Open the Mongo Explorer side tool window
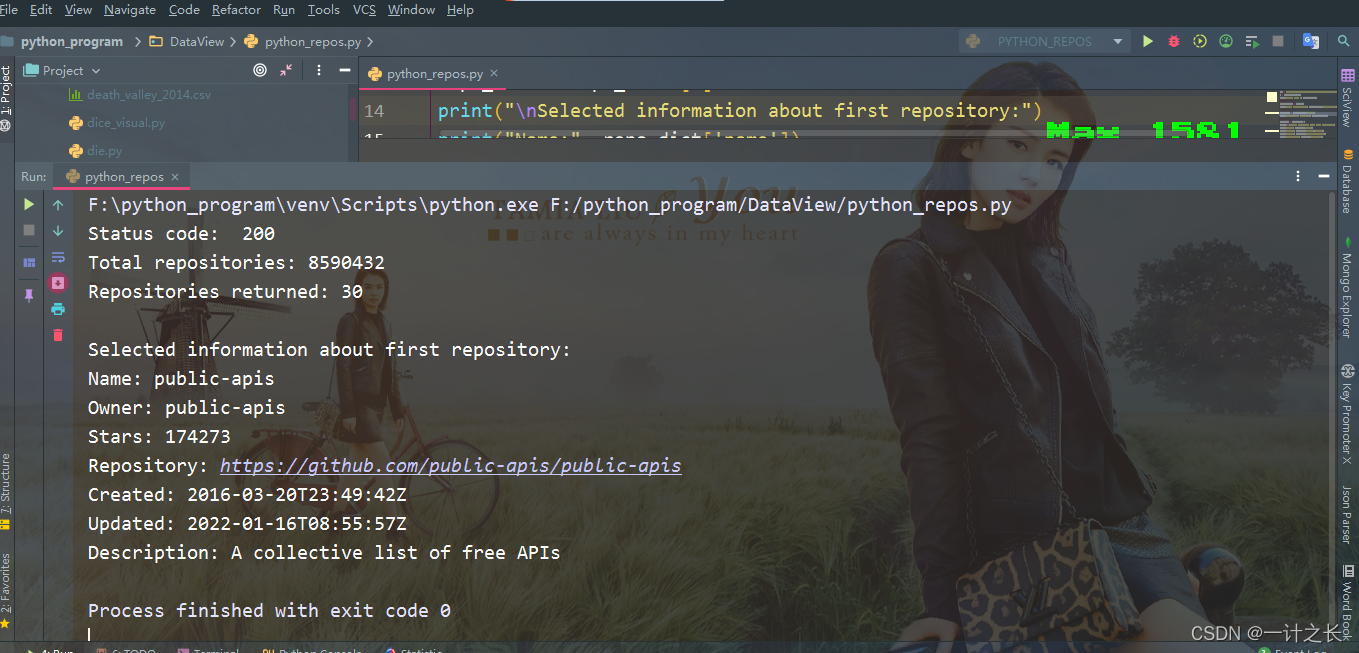 [x=1347, y=287]
